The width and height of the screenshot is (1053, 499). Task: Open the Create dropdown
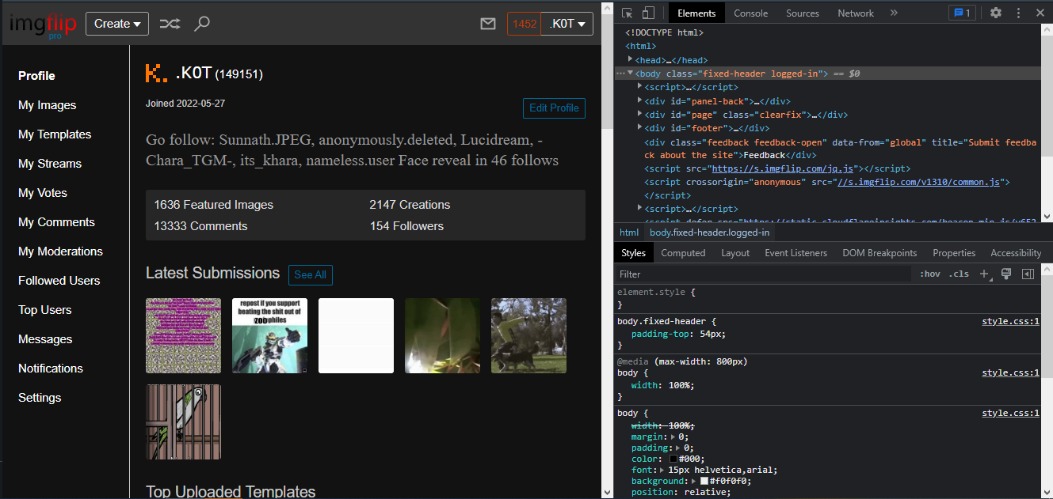pyautogui.click(x=117, y=24)
